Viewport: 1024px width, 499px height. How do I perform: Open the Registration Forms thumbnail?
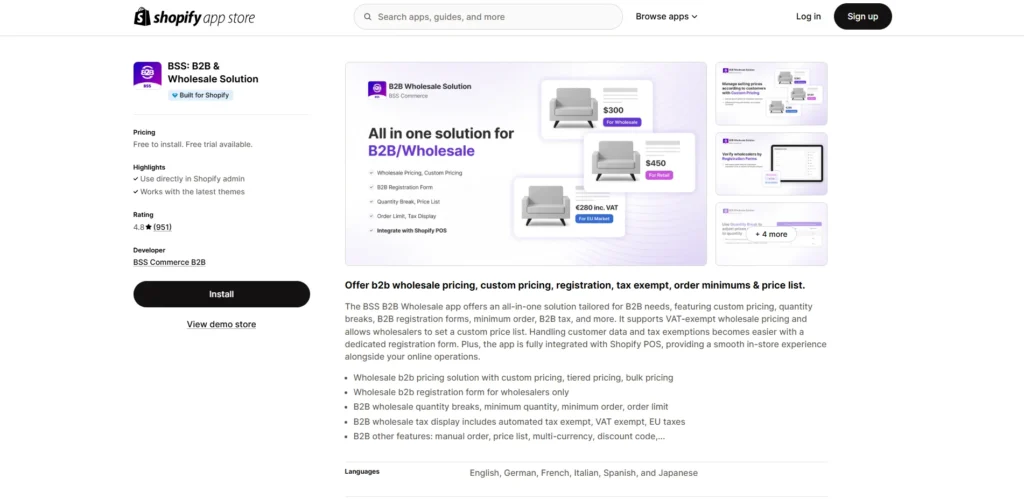771,164
